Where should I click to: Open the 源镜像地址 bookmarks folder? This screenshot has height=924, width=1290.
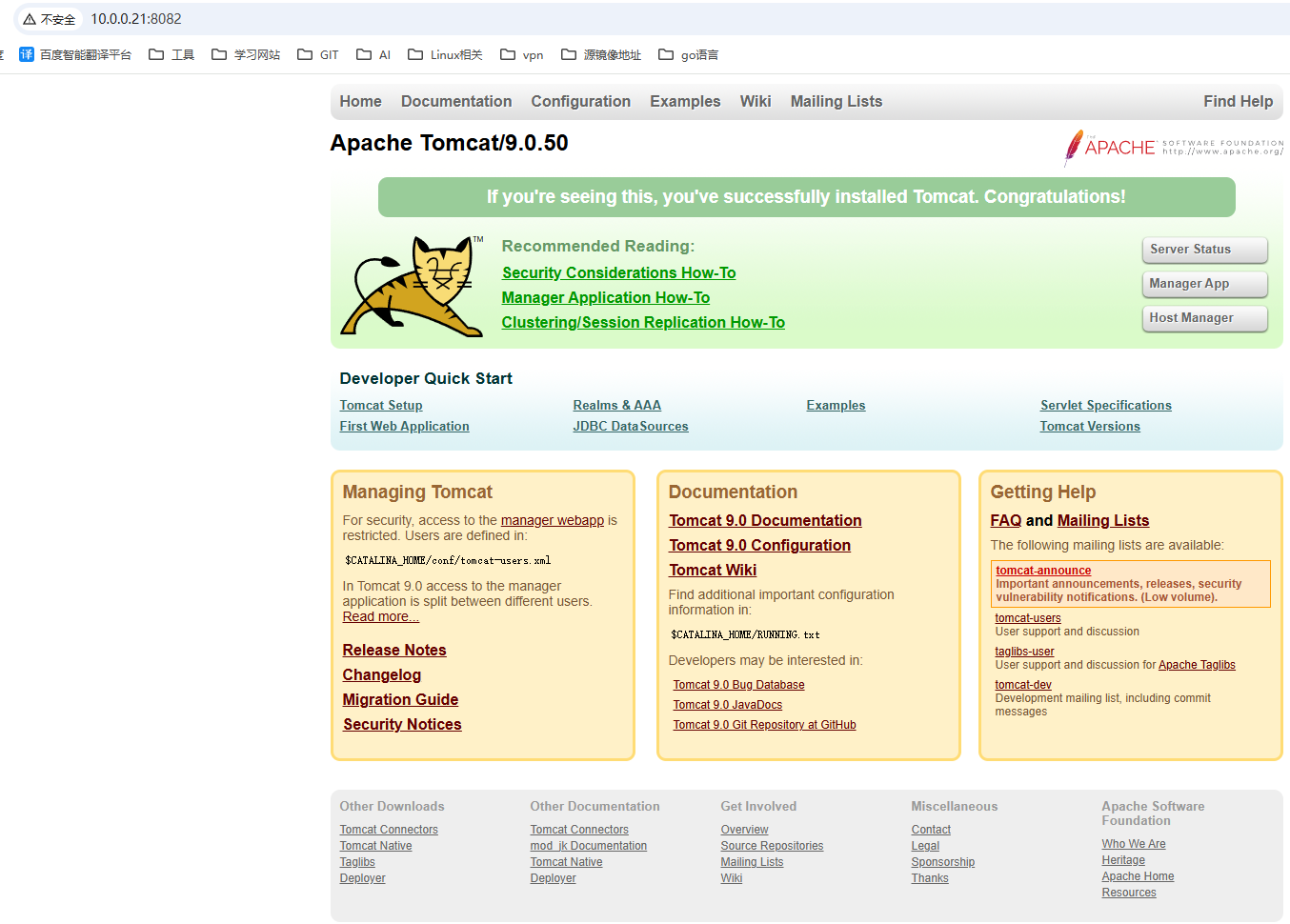(x=601, y=54)
